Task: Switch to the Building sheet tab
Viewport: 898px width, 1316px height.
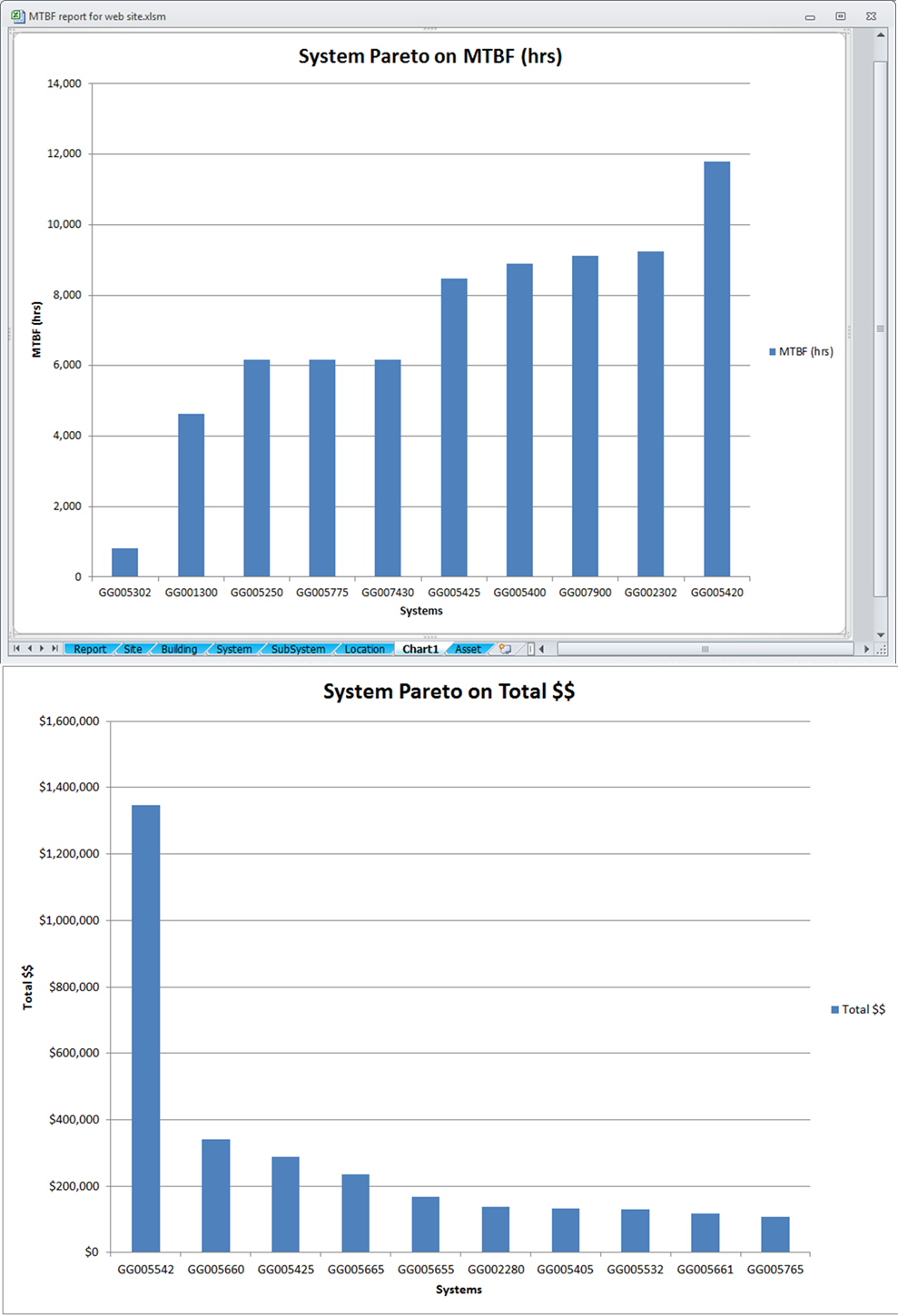Action: pyautogui.click(x=179, y=649)
